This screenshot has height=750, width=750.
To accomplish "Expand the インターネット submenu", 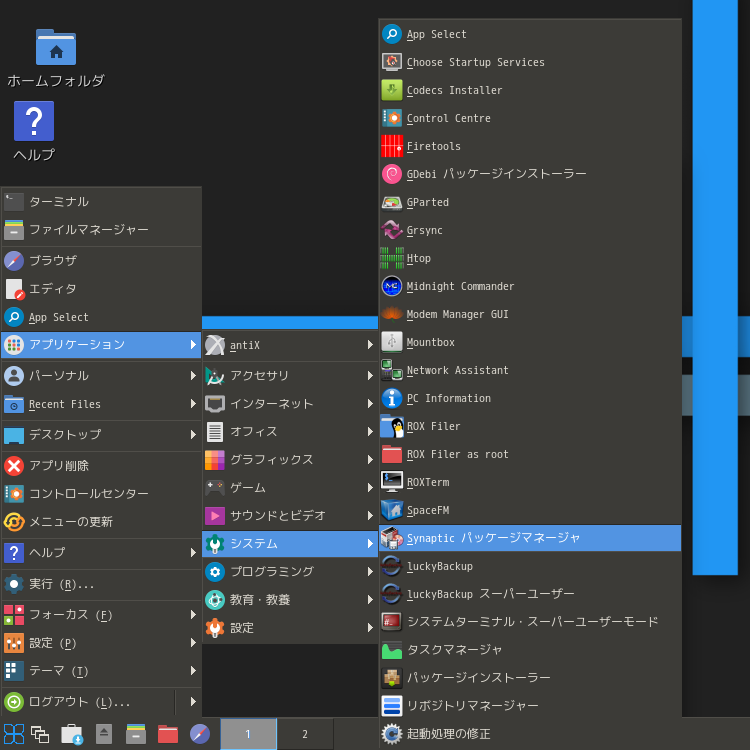I will coord(290,404).
